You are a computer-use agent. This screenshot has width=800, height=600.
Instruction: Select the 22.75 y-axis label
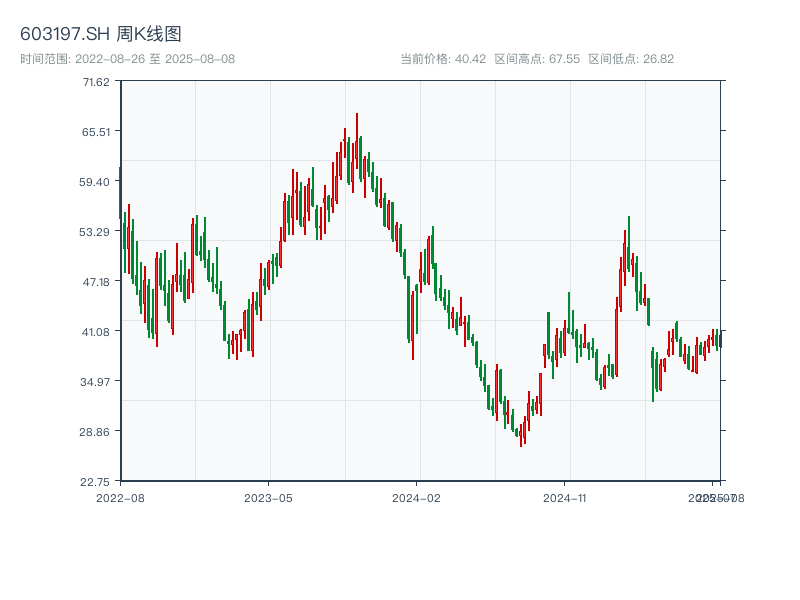[95, 482]
